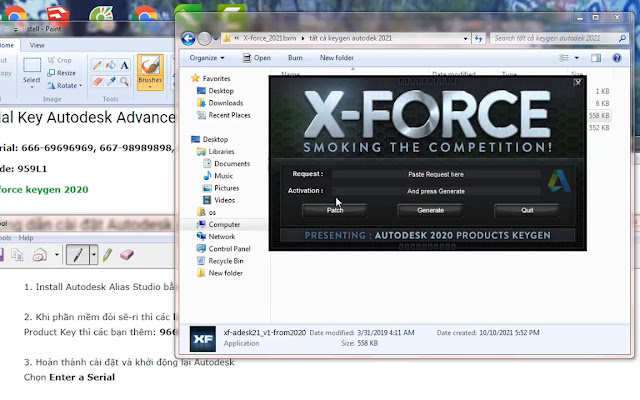Select the Color picker tool in Paint
Image resolution: width=640 pixels, height=400 pixels.
(111, 81)
